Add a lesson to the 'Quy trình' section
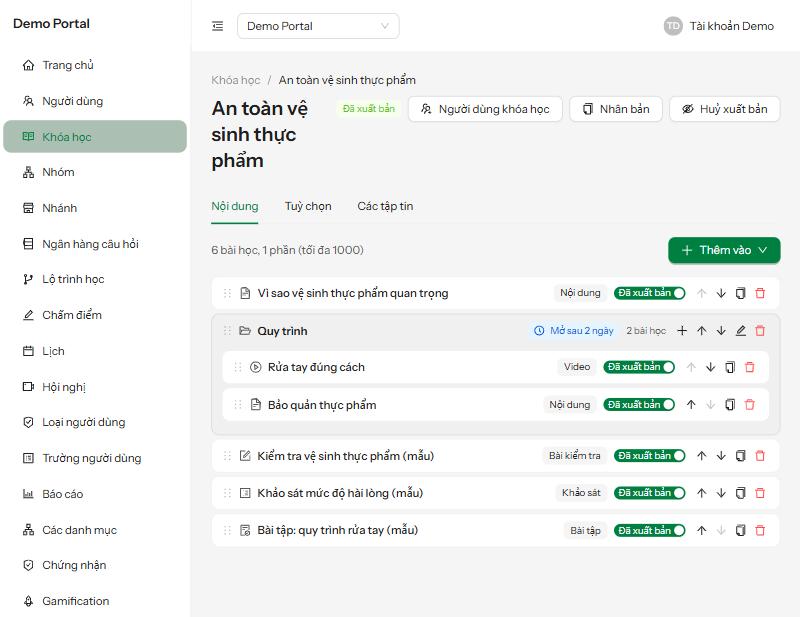This screenshot has width=800, height=617. click(x=682, y=331)
